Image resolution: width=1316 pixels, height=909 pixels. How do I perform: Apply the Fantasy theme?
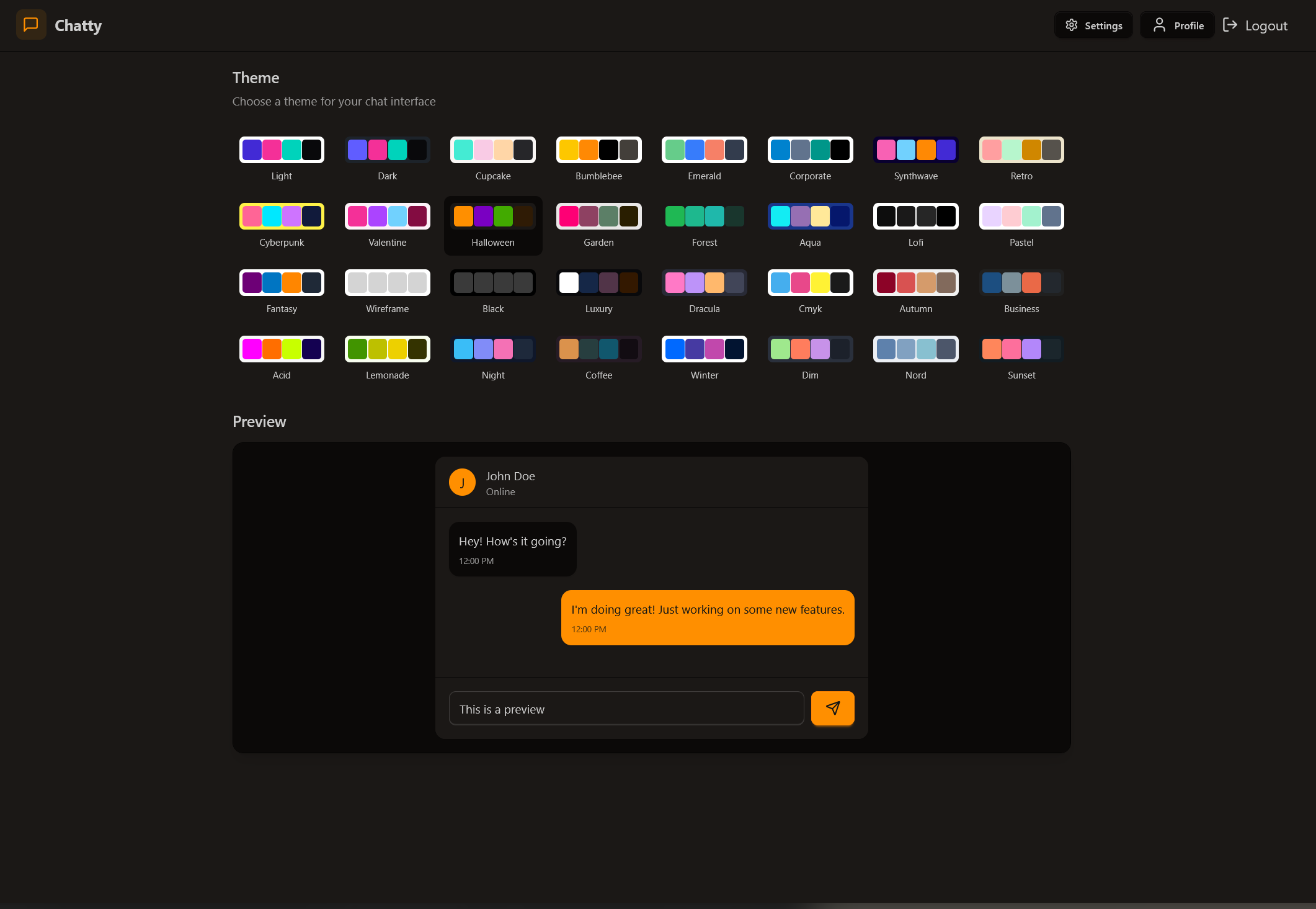[x=282, y=292]
